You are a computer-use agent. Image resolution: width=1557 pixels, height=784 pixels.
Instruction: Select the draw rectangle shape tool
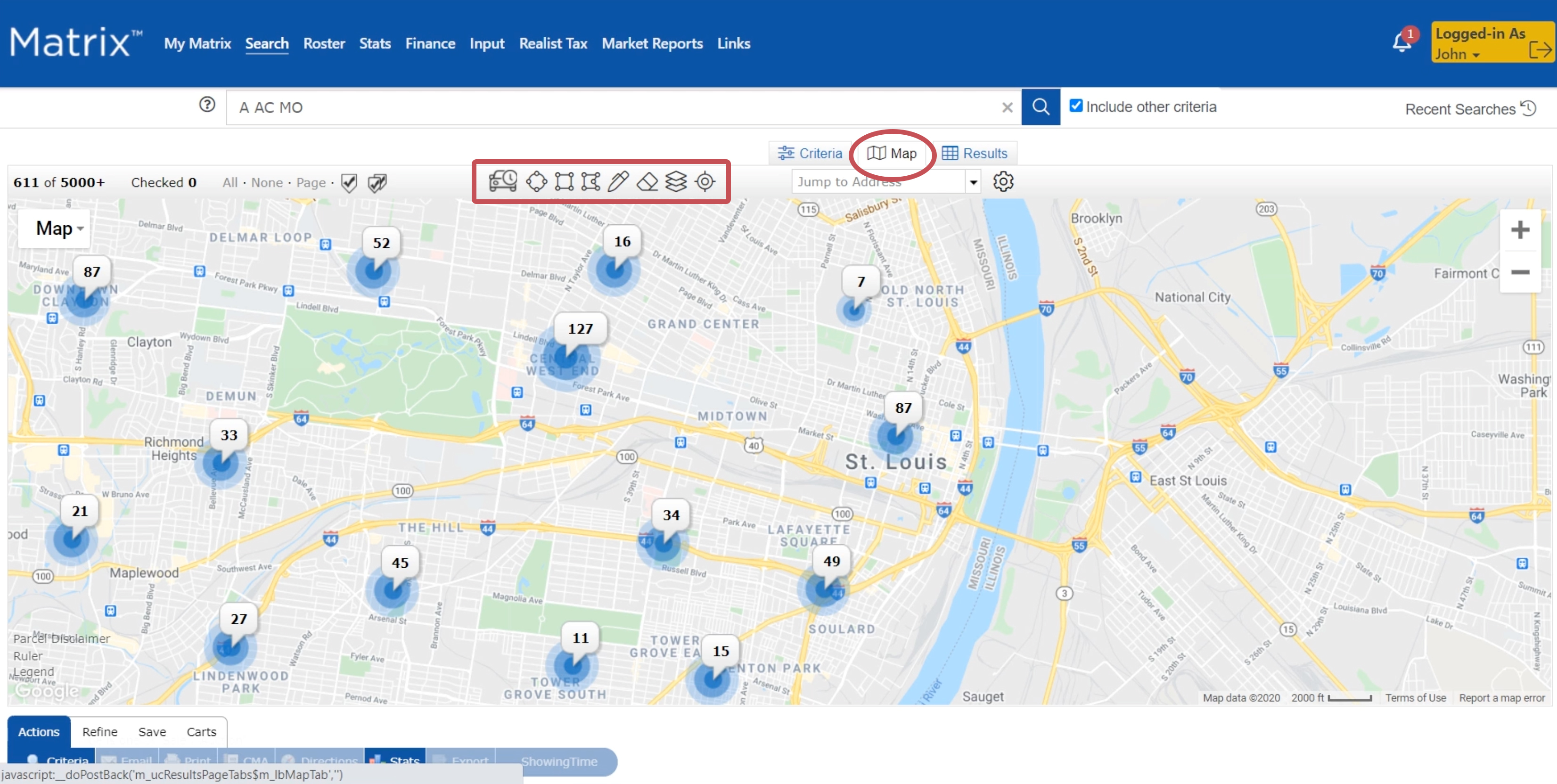[564, 181]
